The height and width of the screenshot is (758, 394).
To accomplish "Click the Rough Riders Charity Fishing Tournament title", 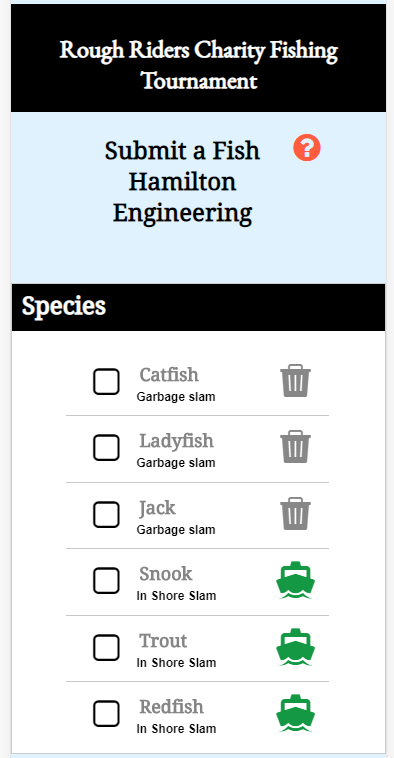I will [x=199, y=65].
